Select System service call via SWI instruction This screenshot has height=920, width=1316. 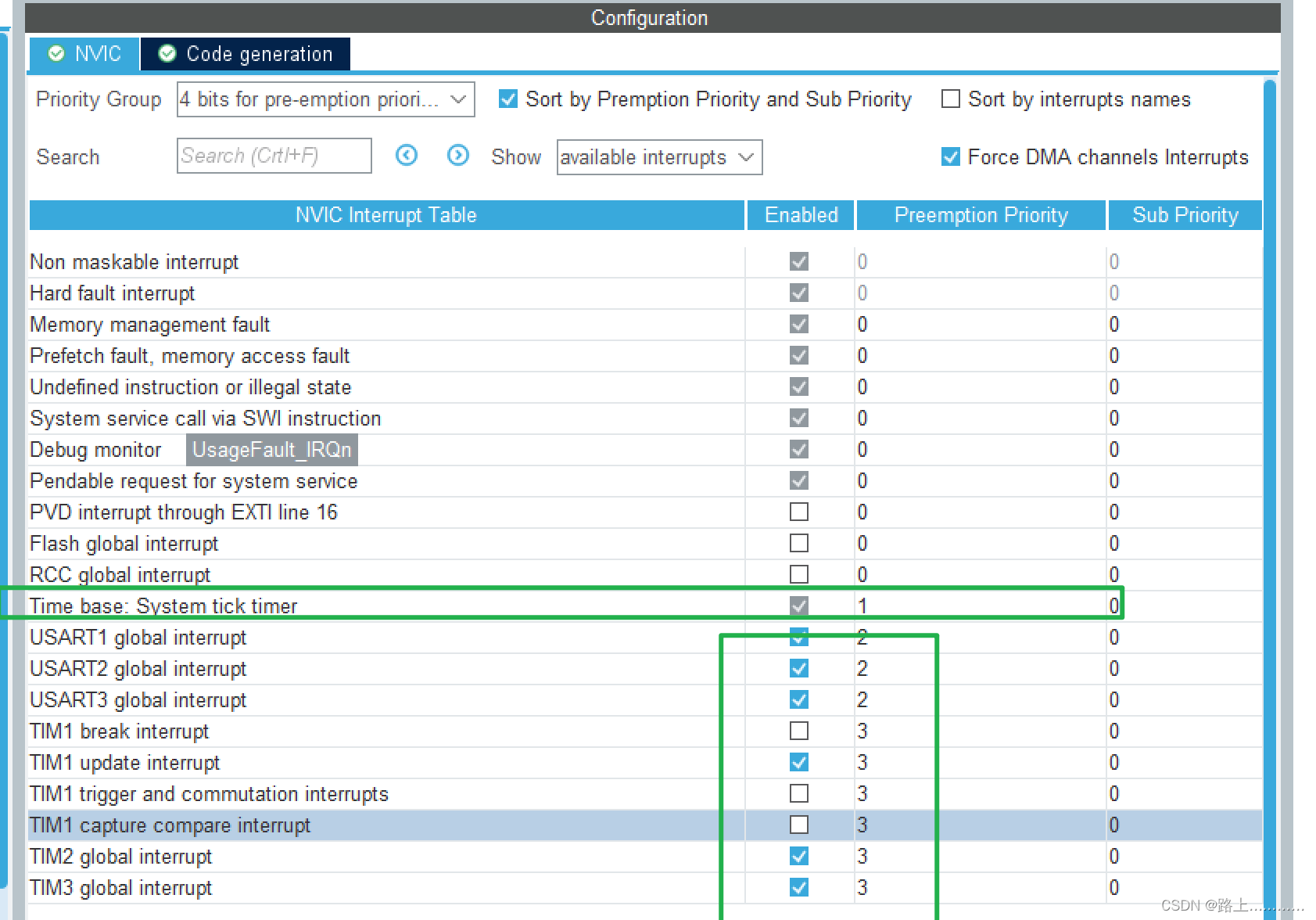click(645, 419)
